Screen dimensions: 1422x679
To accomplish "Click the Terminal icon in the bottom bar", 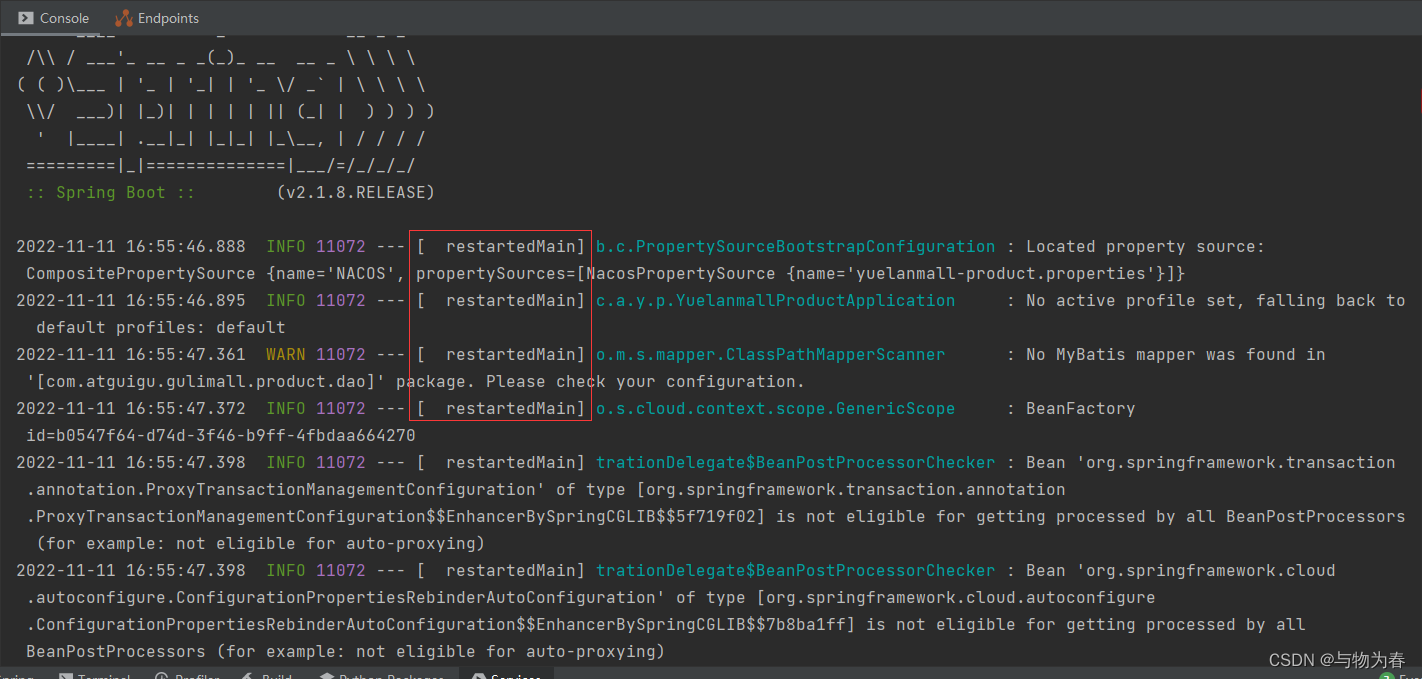I will 67,675.
